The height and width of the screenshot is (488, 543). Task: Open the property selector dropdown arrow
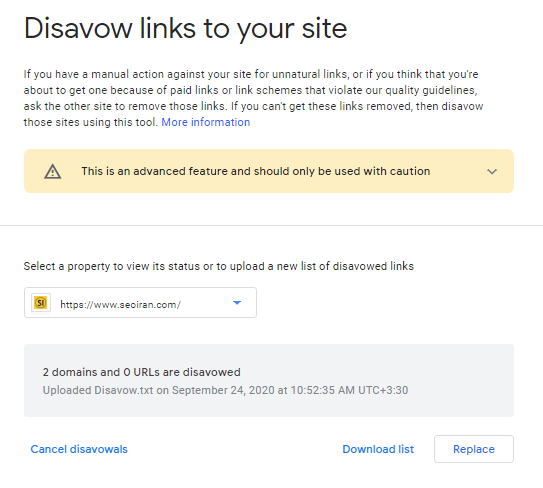click(x=237, y=303)
